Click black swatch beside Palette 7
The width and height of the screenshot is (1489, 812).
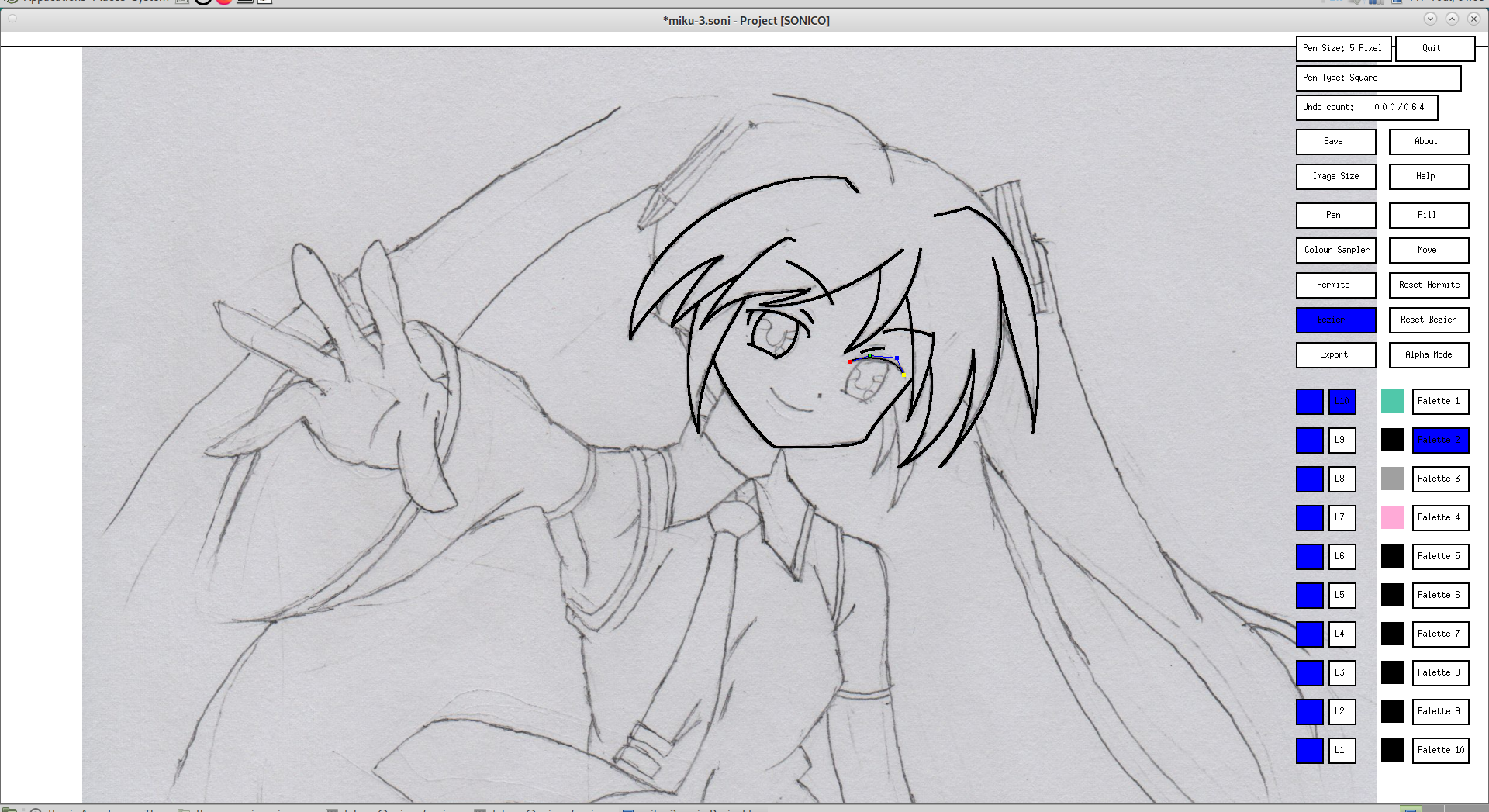[1393, 634]
